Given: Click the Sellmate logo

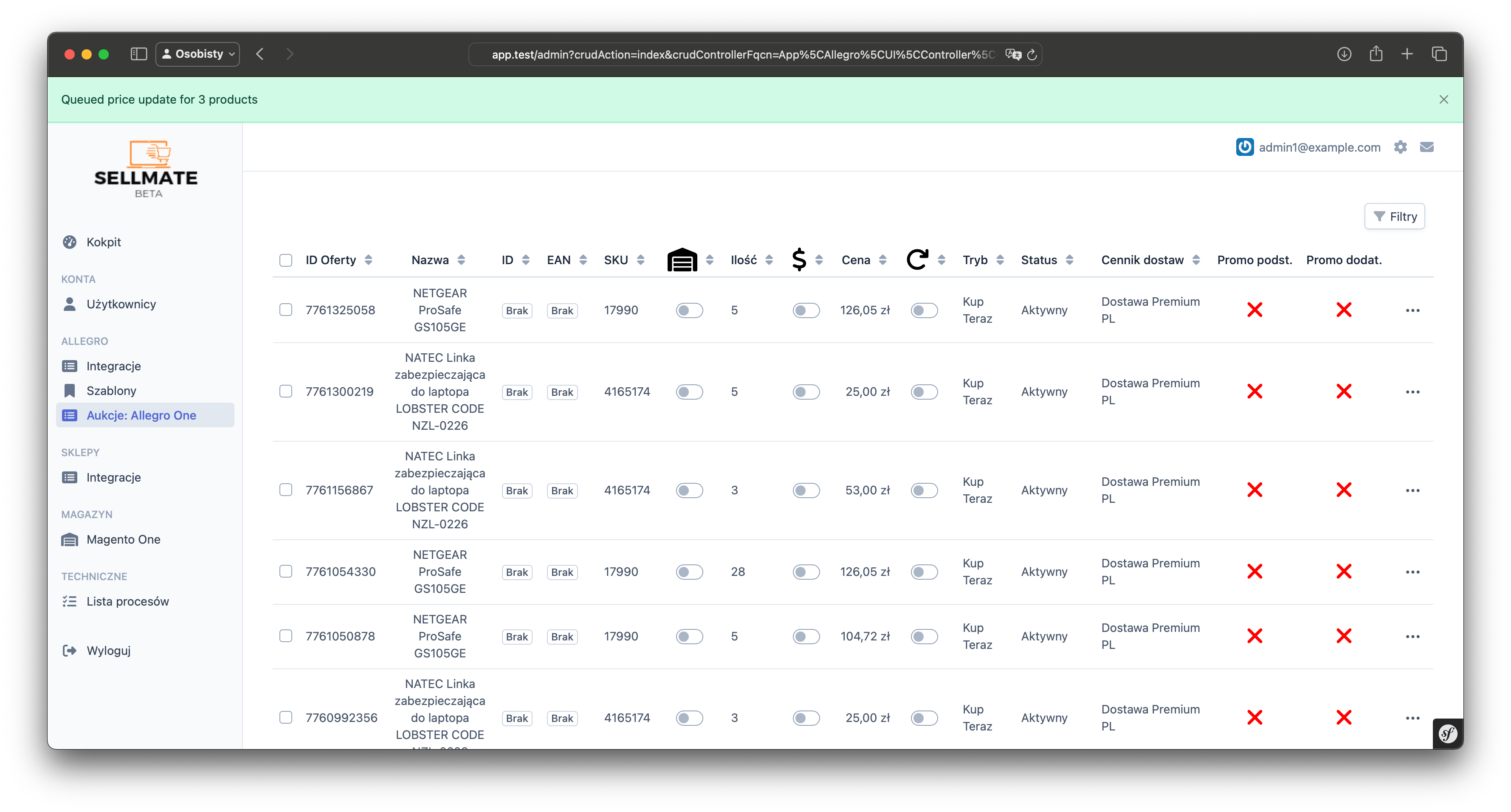Looking at the screenshot, I should [146, 169].
